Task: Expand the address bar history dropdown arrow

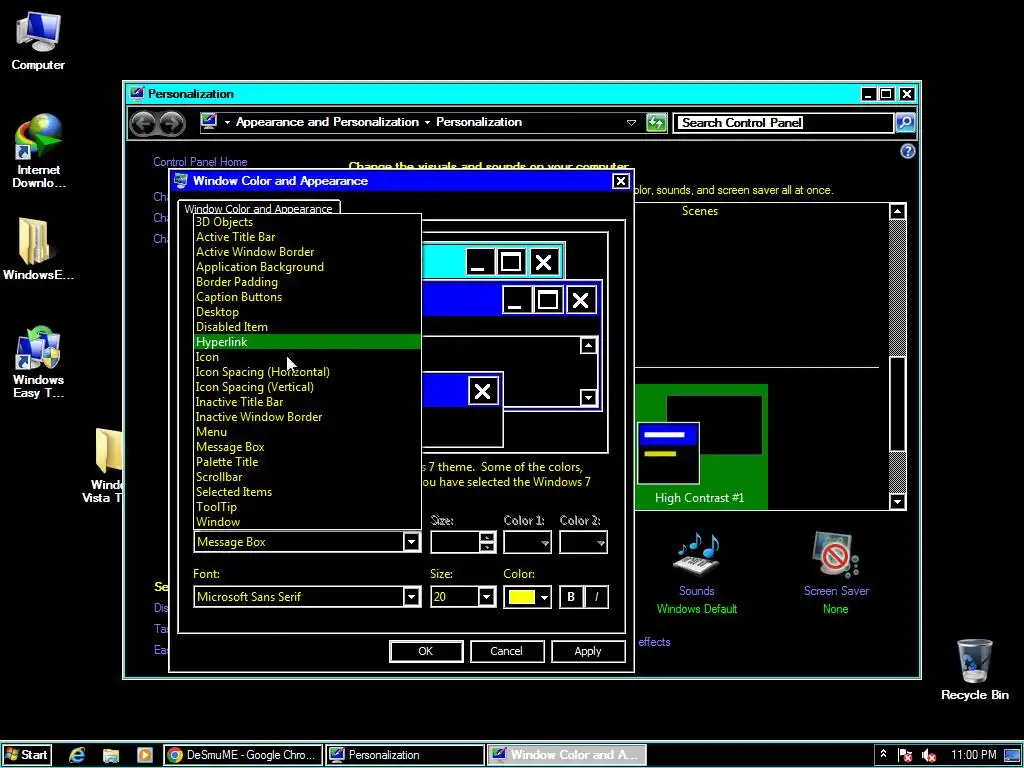Action: tap(631, 123)
